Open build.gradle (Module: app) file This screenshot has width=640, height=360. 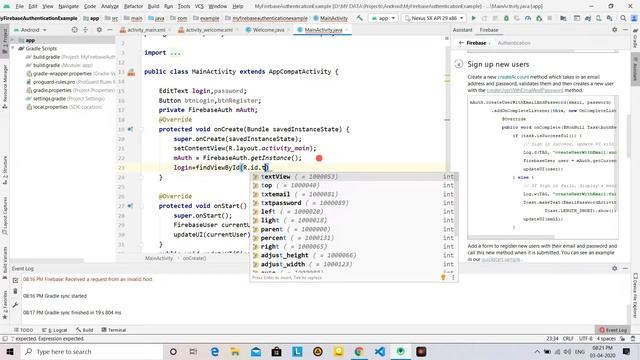tap(62, 65)
